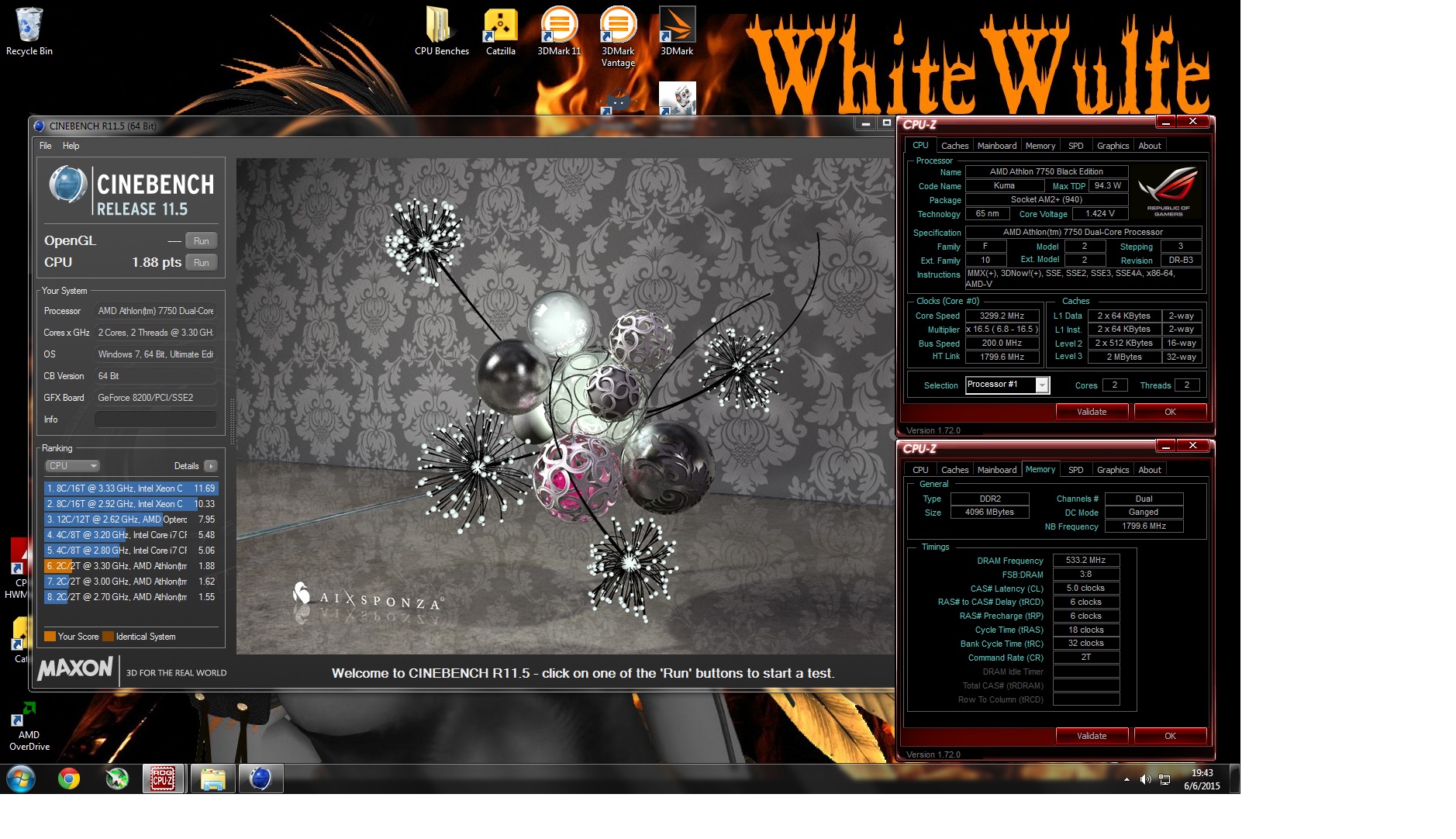Viewport: 1456px width, 839px height.
Task: Switch to SPD tab in lower CPU-Z
Action: [1075, 470]
